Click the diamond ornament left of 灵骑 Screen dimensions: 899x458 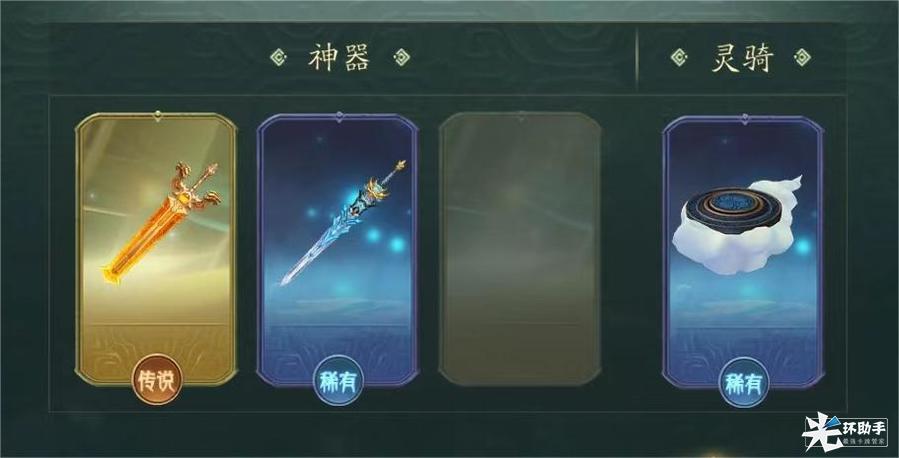tap(679, 57)
